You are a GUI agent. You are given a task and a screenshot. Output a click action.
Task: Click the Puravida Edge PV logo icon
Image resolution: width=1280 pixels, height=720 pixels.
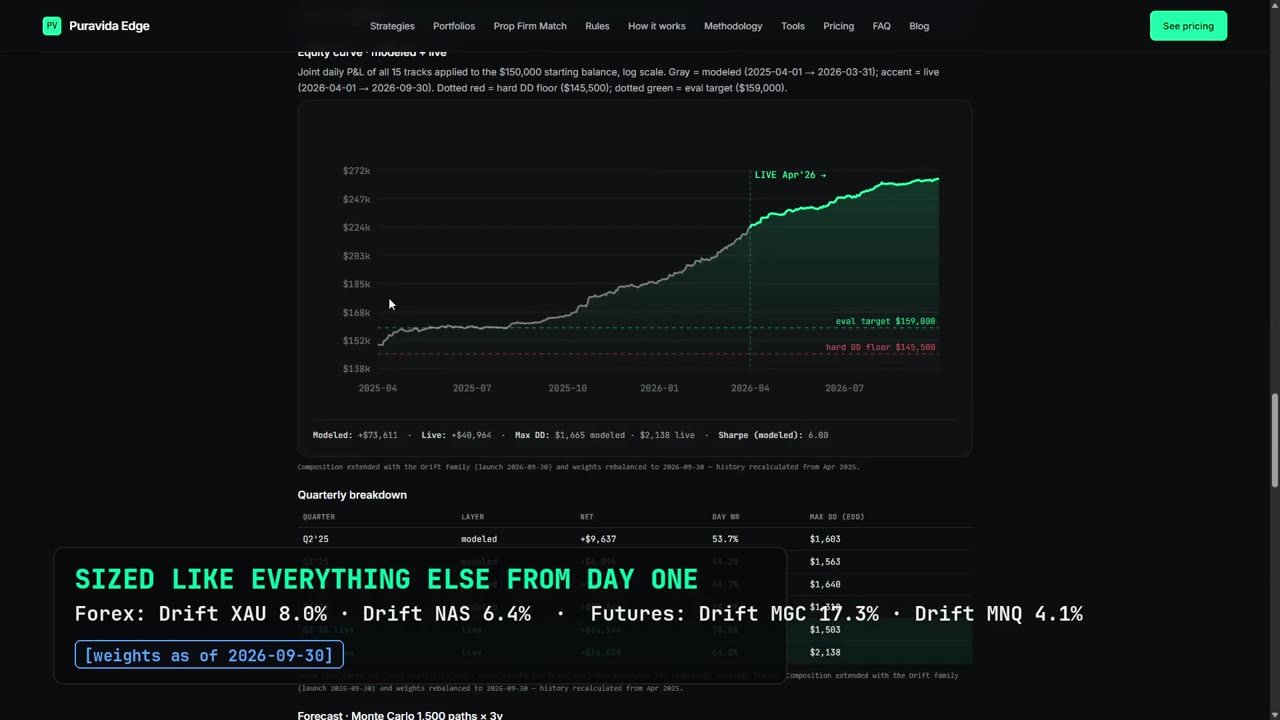[x=52, y=26]
